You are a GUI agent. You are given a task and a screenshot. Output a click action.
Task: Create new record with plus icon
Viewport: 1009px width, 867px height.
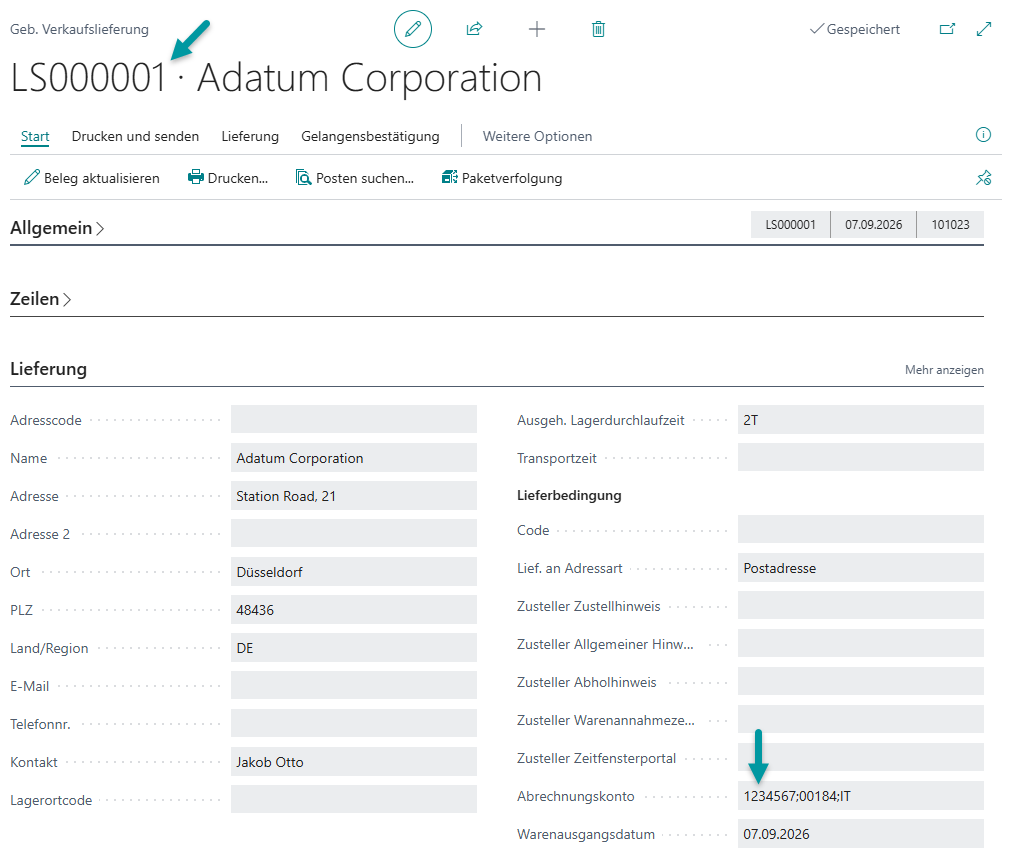537,29
